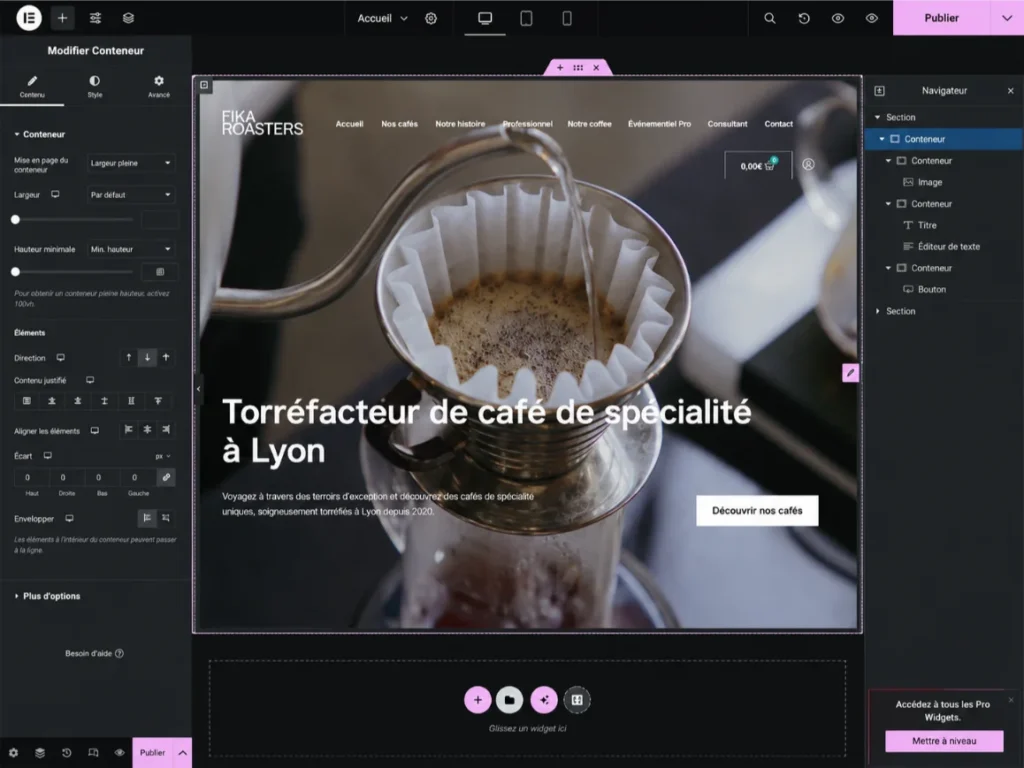Open Largeur pleine layout dropdown
The width and height of the screenshot is (1024, 768).
[131, 163]
